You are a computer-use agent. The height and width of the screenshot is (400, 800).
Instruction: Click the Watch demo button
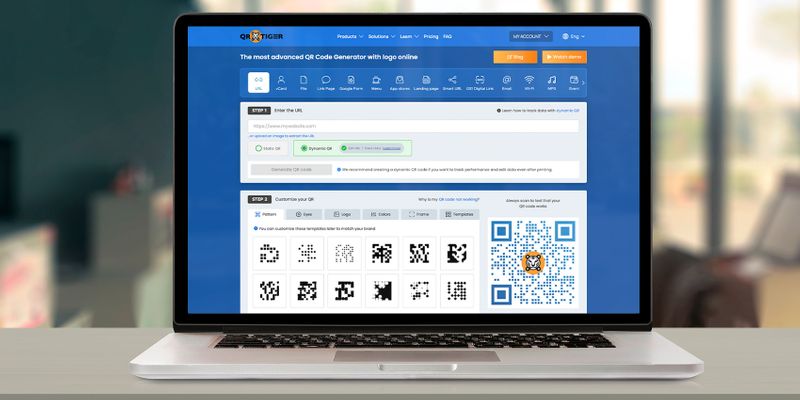564,57
